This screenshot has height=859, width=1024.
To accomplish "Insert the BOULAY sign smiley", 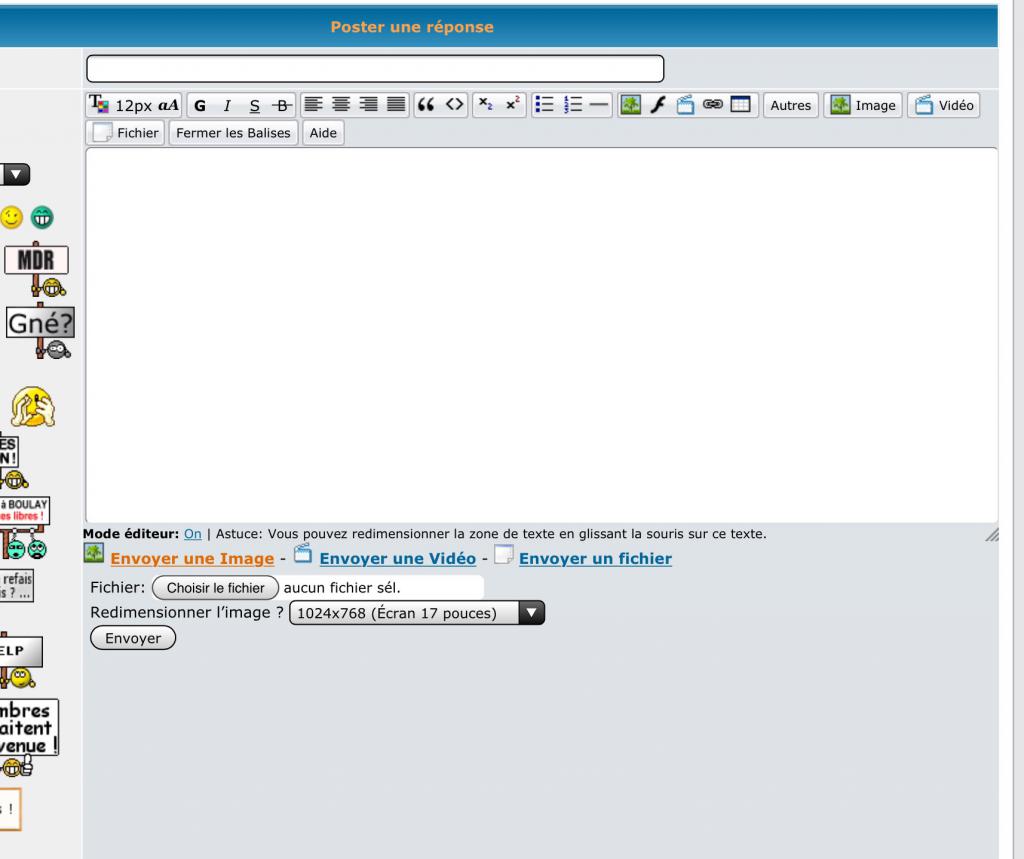I will click(25, 528).
